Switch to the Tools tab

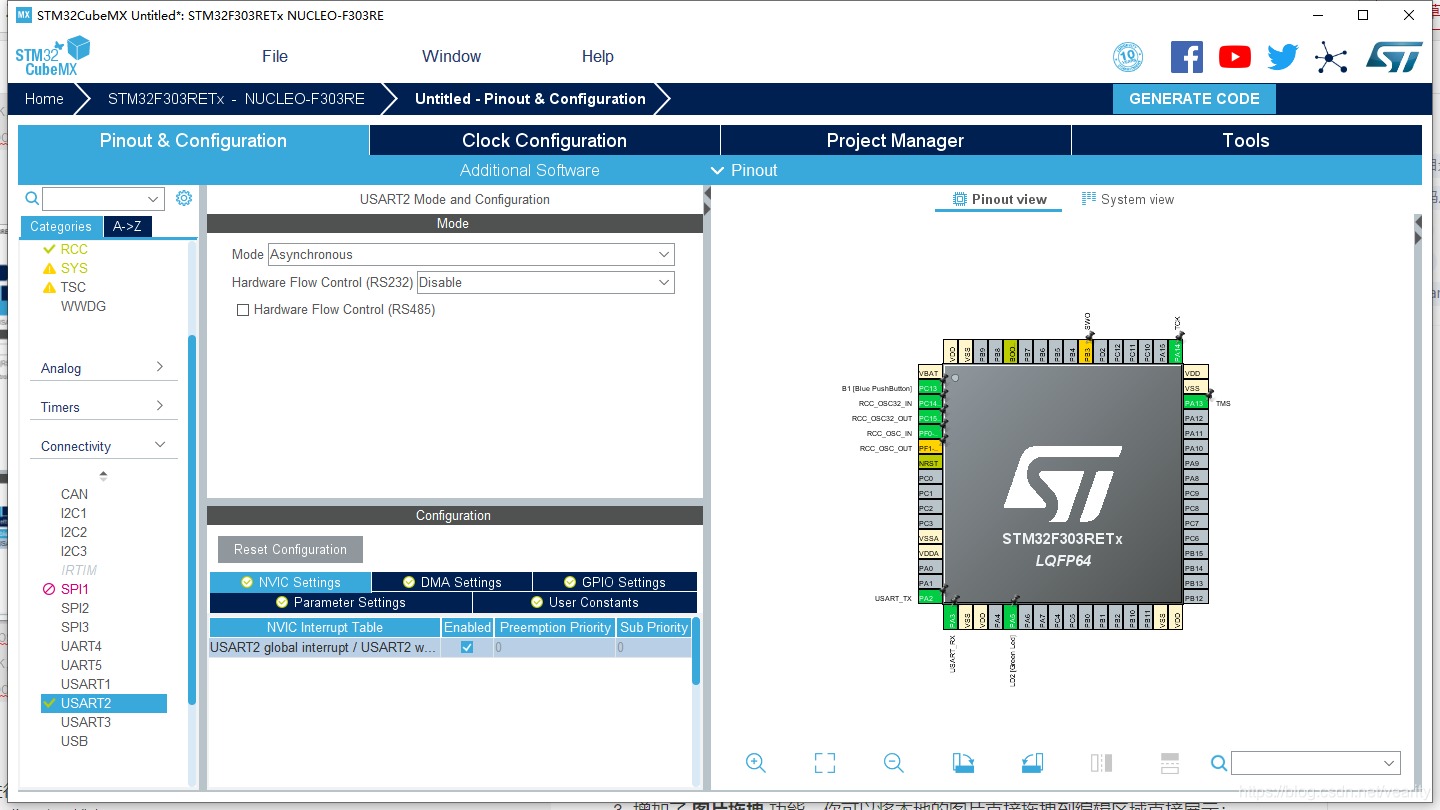[x=1246, y=140]
